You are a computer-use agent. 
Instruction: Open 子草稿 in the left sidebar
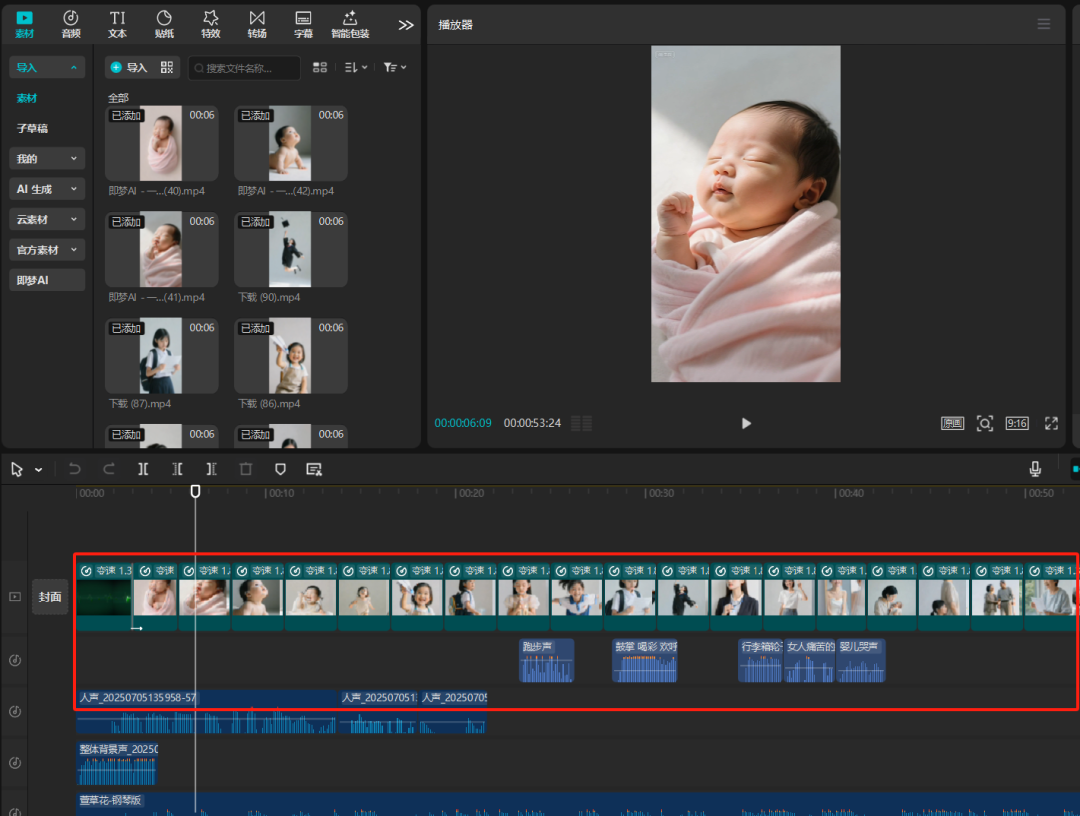pyautogui.click(x=32, y=128)
